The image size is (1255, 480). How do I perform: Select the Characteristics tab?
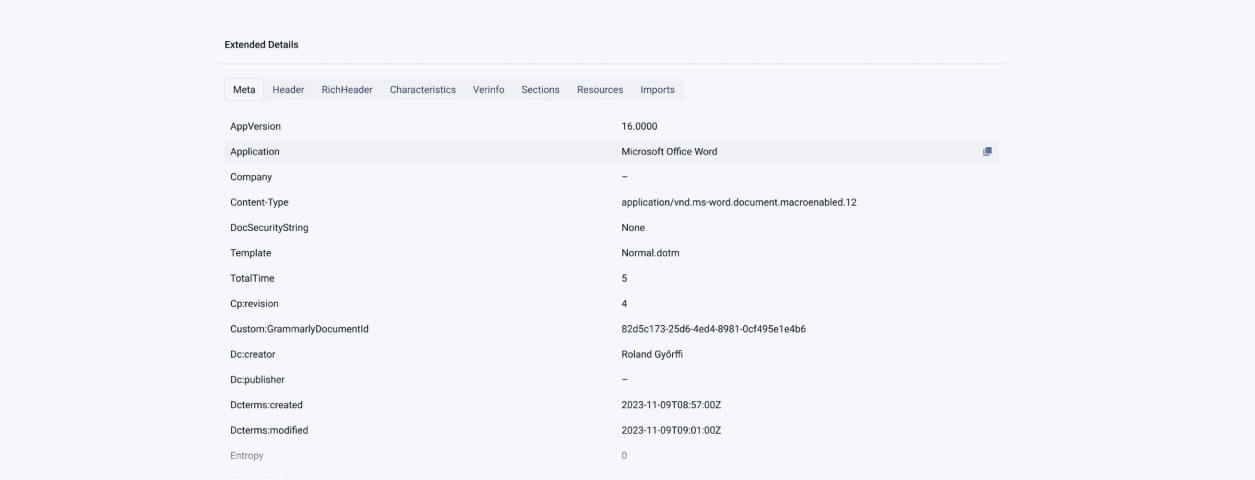click(x=423, y=90)
